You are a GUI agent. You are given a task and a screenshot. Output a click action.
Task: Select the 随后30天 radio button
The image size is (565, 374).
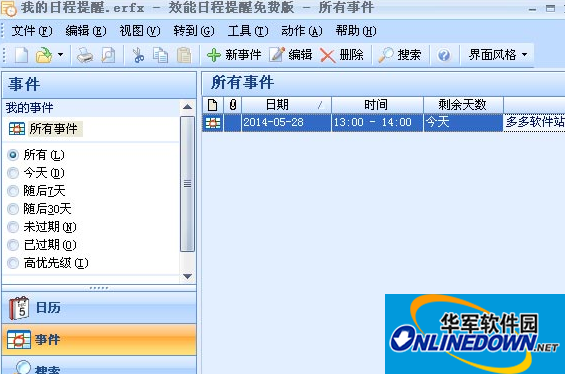click(x=13, y=209)
